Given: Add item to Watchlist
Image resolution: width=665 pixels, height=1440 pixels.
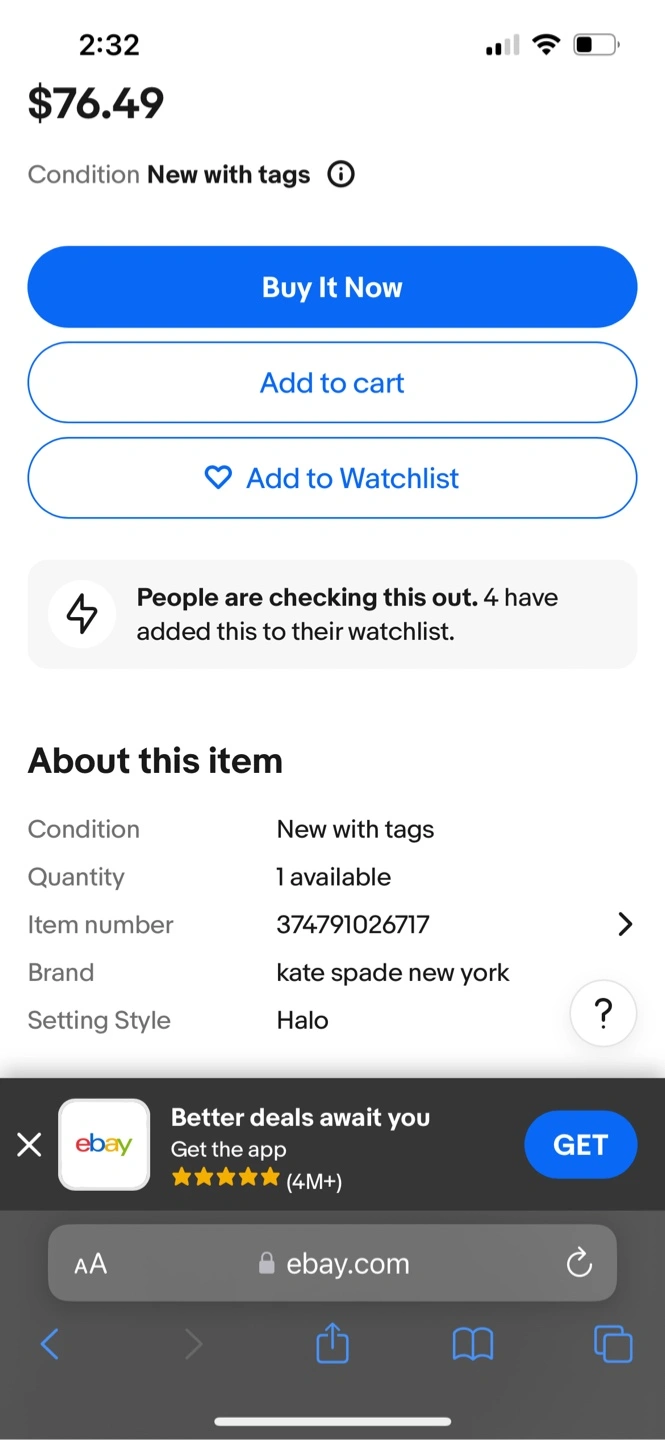Looking at the screenshot, I should 332,478.
